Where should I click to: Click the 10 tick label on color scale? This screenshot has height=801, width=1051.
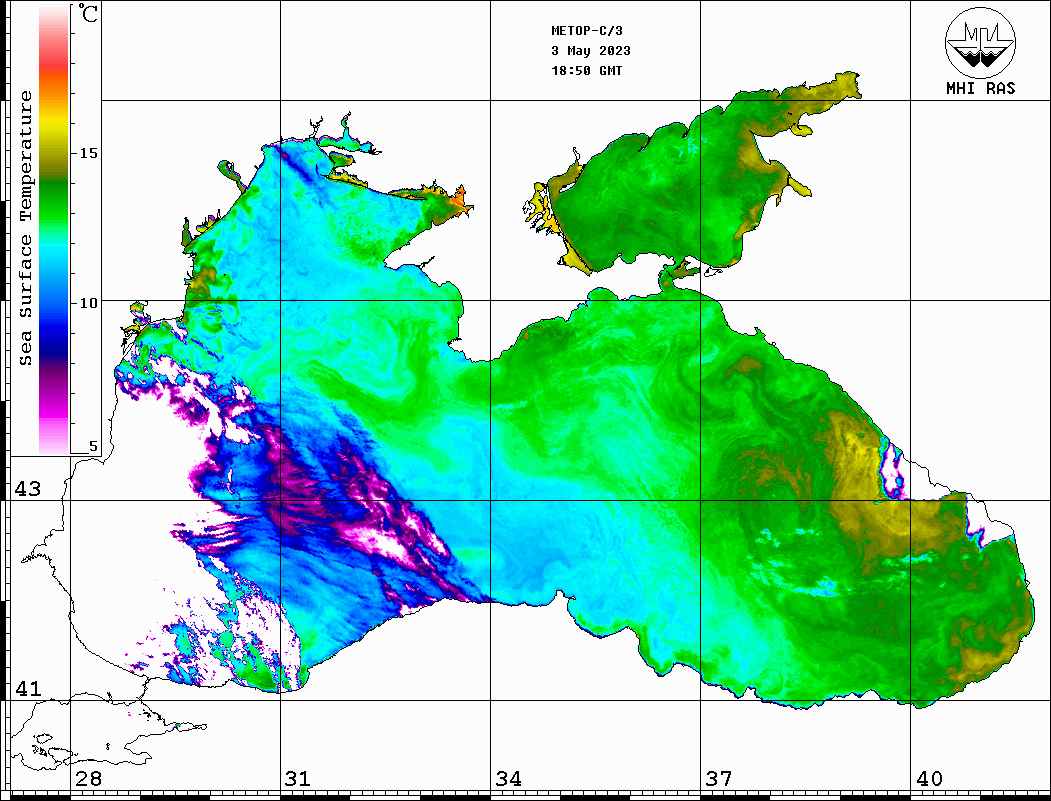(x=88, y=303)
